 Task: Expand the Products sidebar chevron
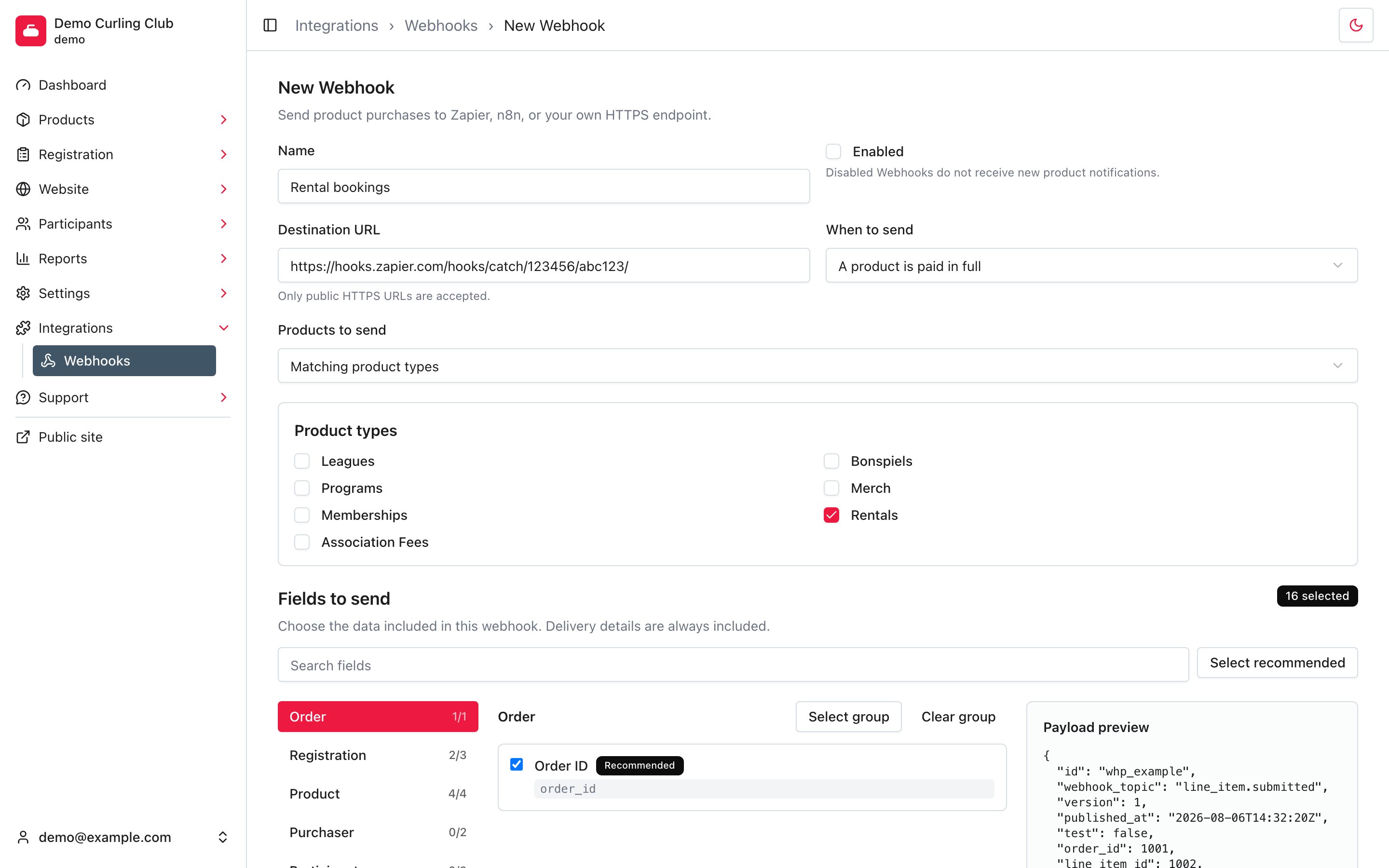[224, 120]
